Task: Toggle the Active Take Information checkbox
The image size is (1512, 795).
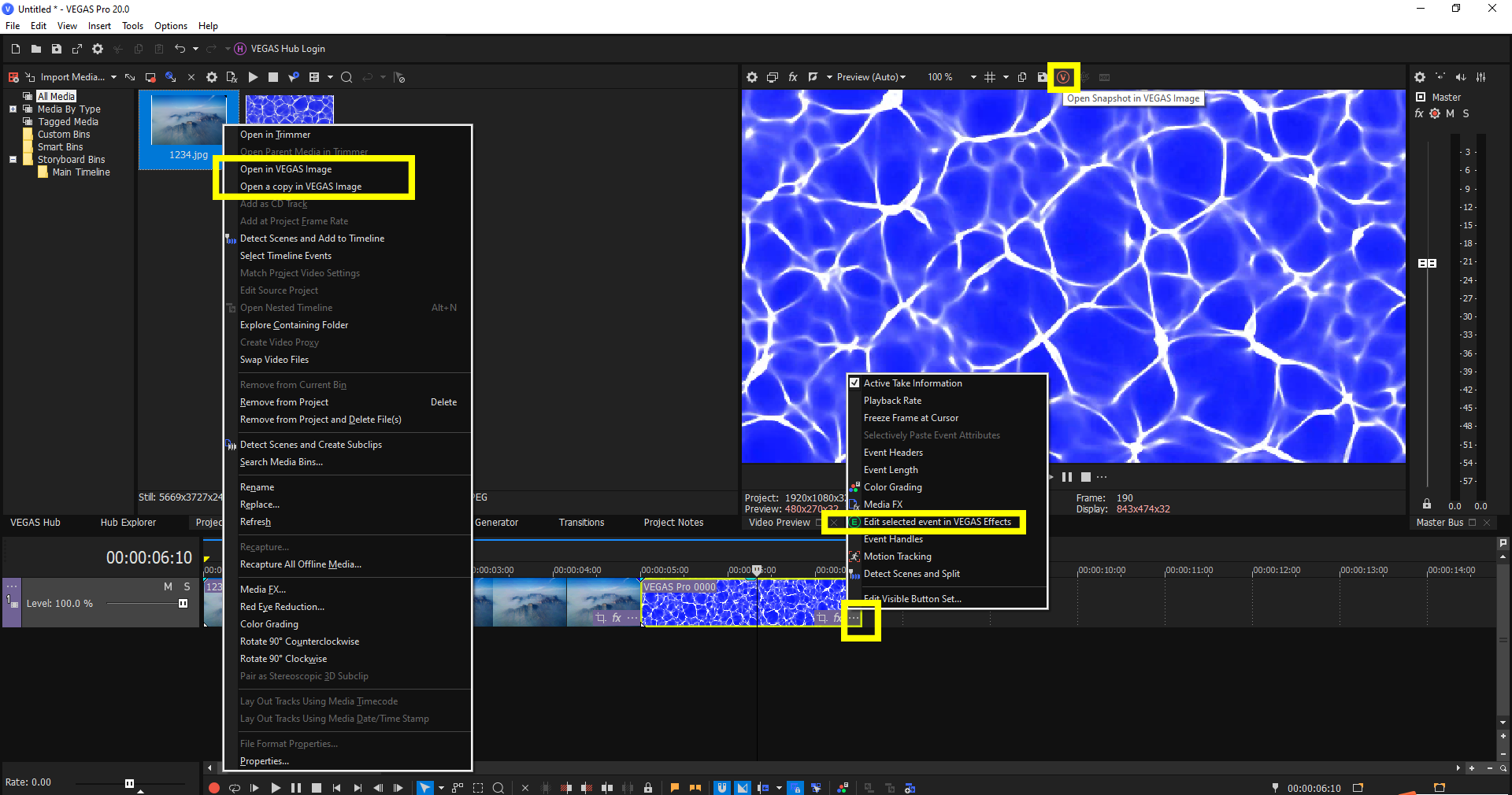Action: 854,383
